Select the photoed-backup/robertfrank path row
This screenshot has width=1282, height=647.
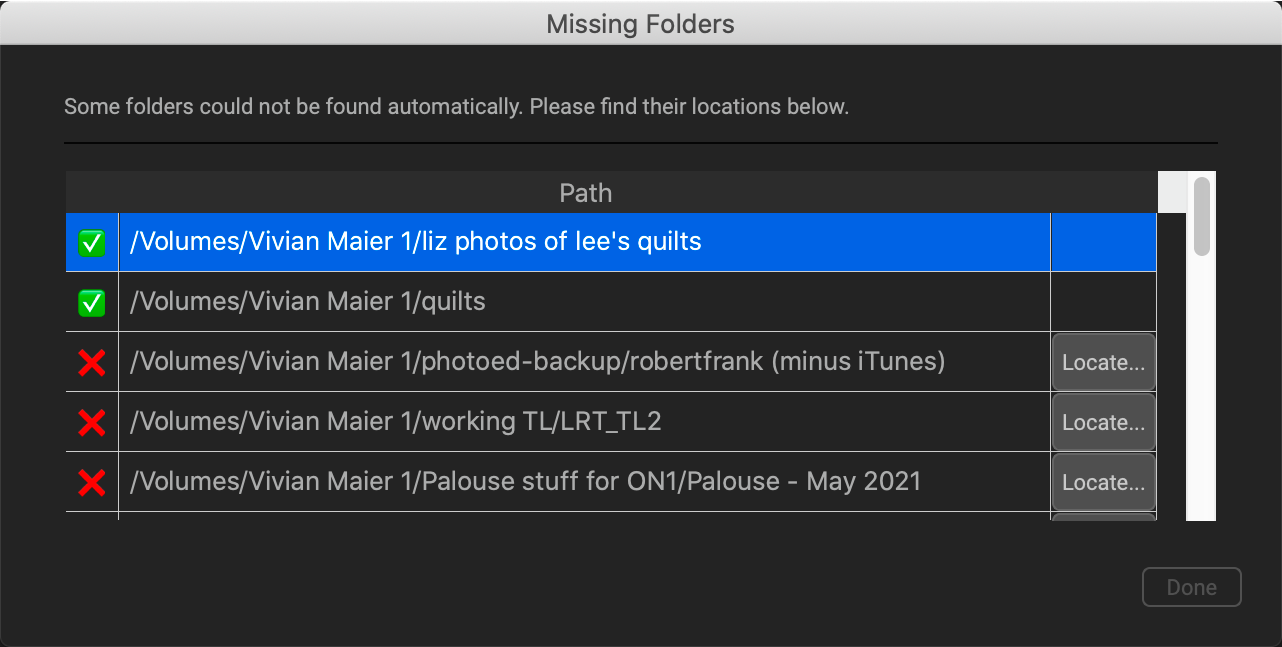[537, 362]
